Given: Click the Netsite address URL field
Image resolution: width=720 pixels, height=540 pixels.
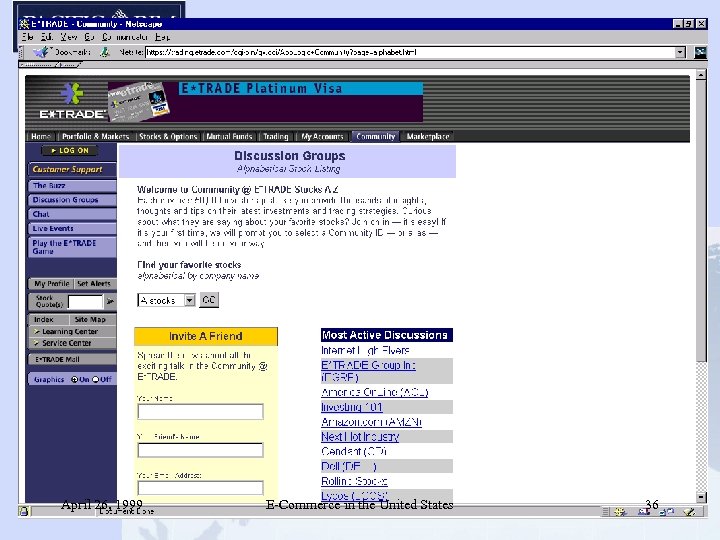Looking at the screenshot, I should [410, 52].
